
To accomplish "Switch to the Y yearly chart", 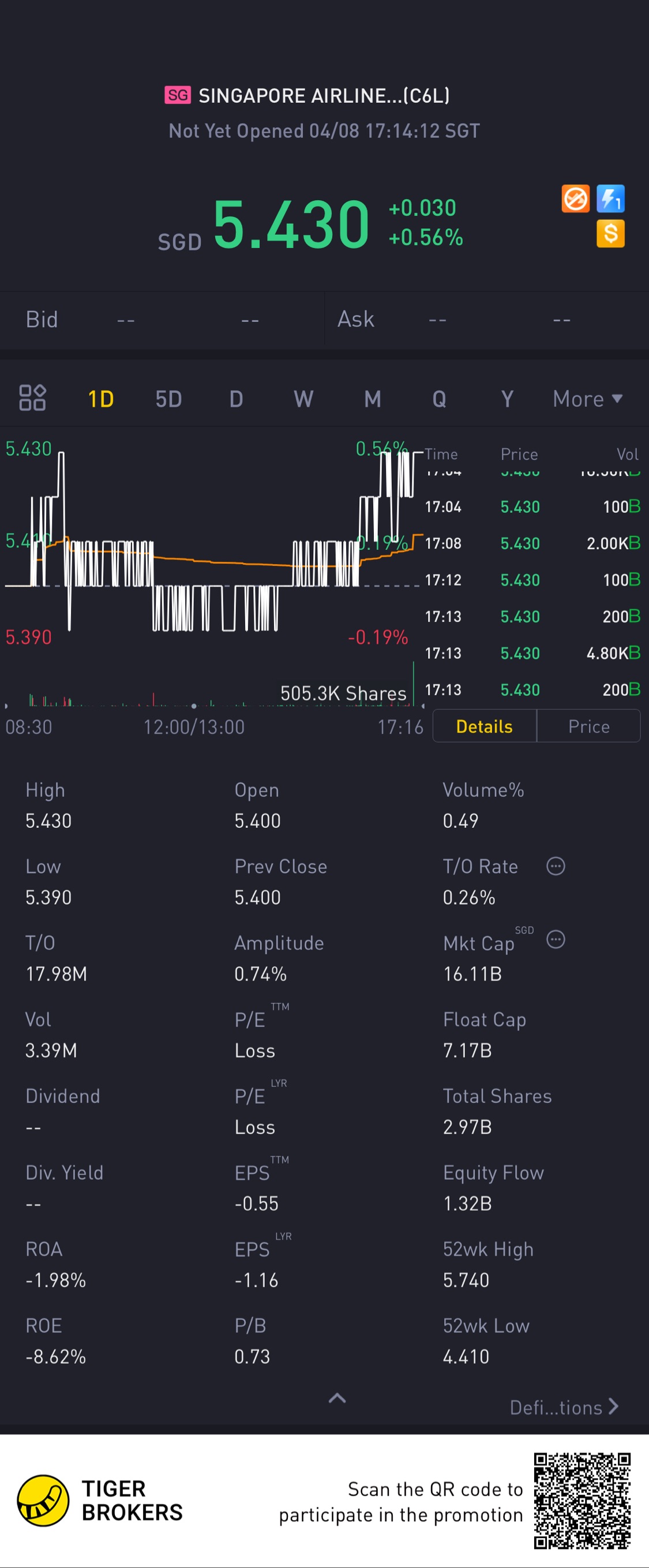I will coord(507,399).
